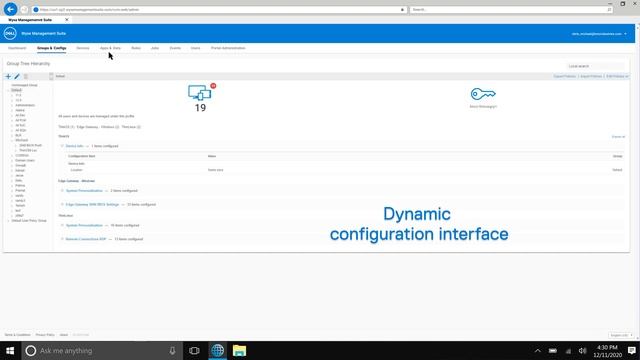The height and width of the screenshot is (360, 640).
Task: Click the Expand all link
Action: coord(618,137)
